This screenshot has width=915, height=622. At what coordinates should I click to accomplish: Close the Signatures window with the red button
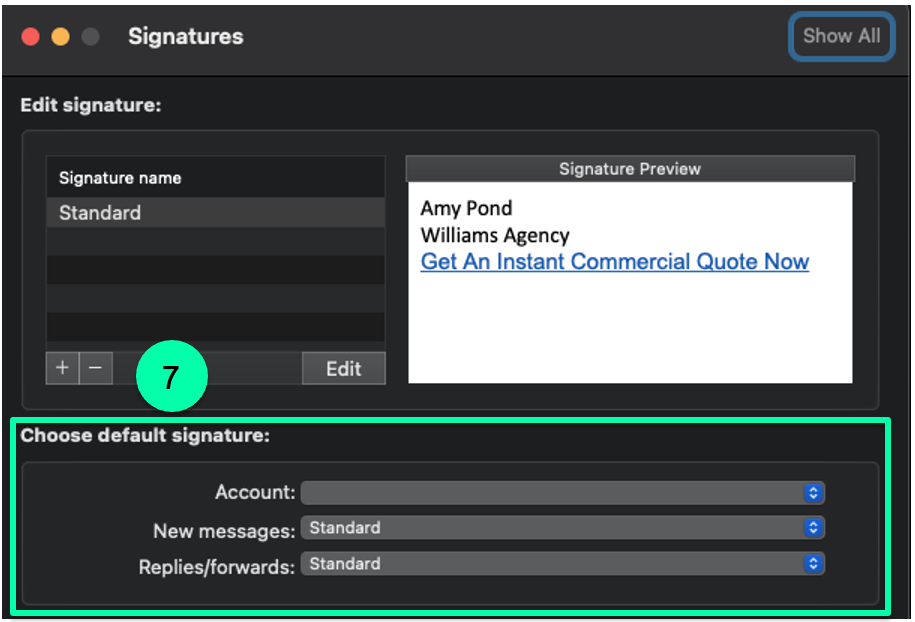tap(30, 37)
